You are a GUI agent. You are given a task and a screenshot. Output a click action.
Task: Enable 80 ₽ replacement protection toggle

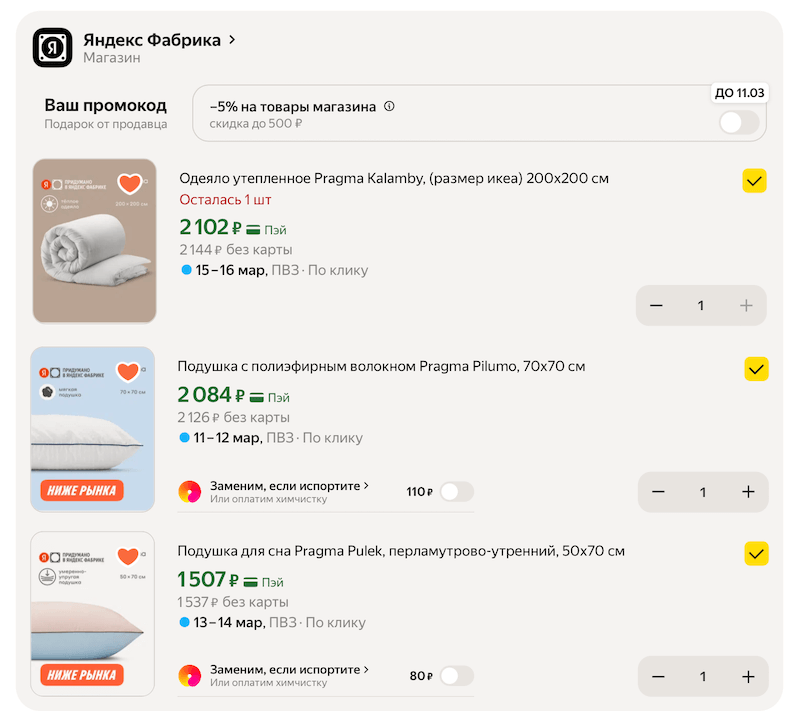pyautogui.click(x=457, y=676)
